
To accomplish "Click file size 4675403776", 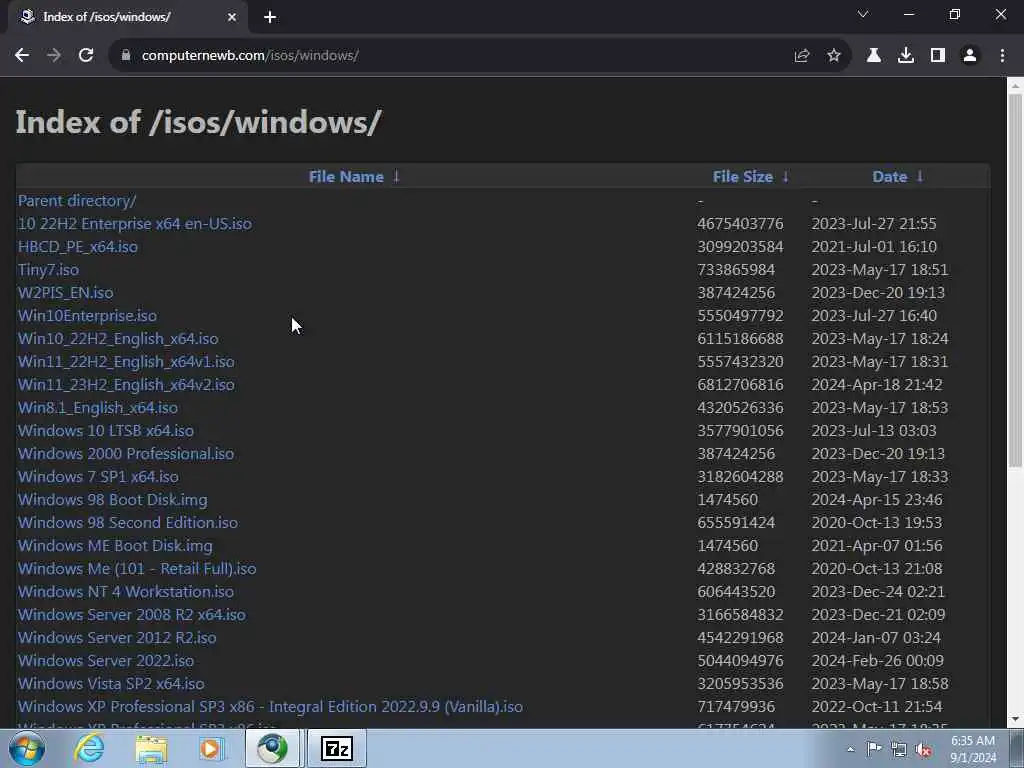I will 740,223.
